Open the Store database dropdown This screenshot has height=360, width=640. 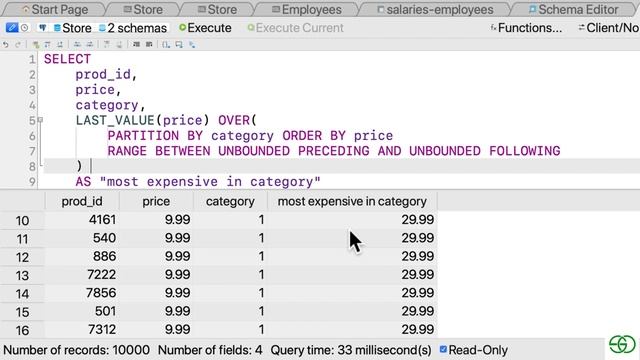(x=73, y=28)
